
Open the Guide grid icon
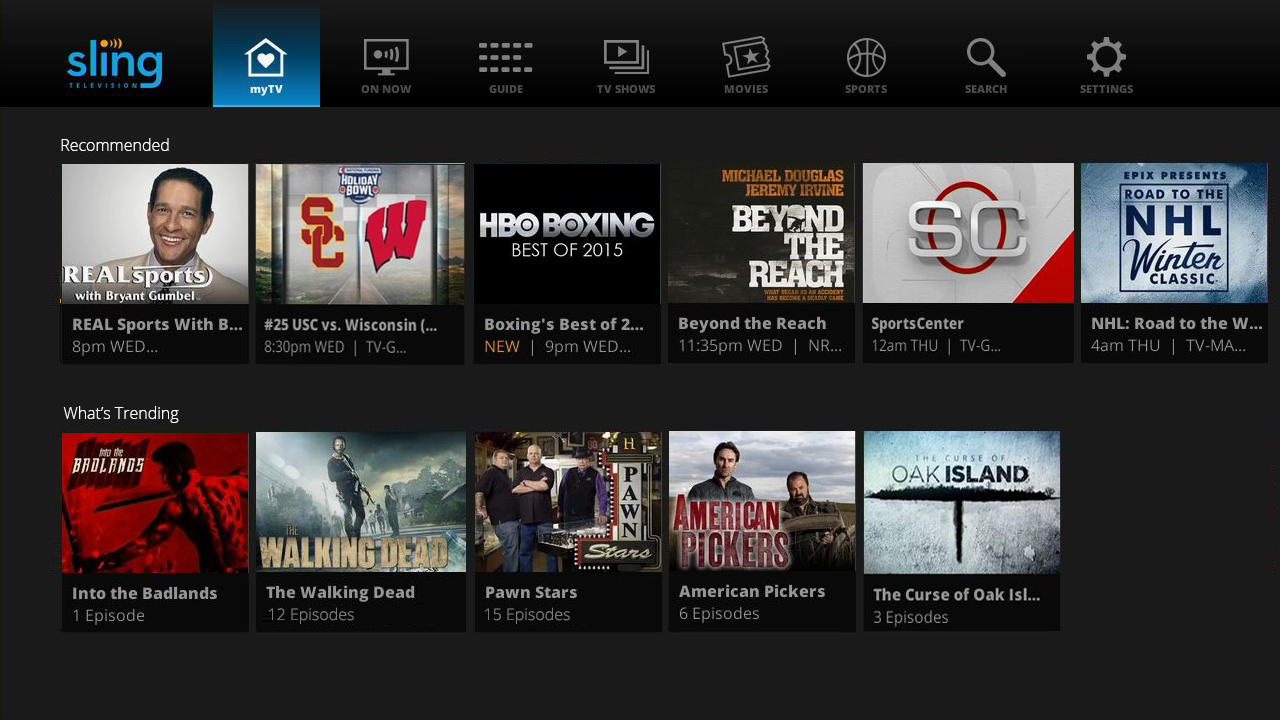[x=506, y=58]
